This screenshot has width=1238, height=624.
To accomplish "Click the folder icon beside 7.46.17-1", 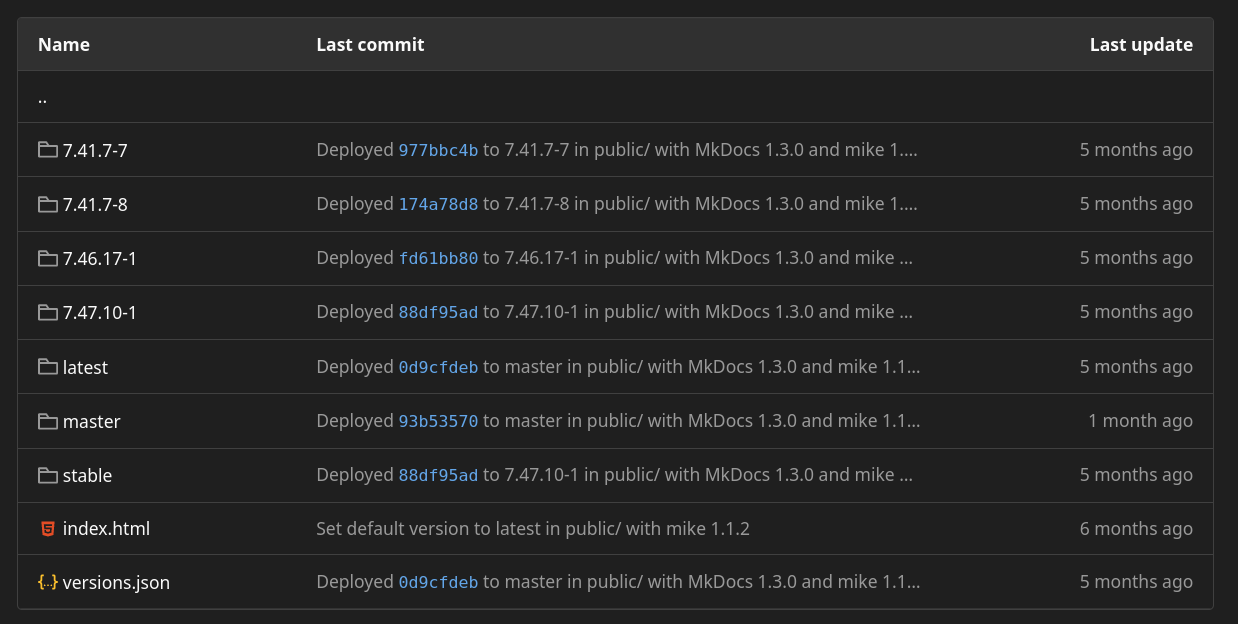I will coord(47,258).
